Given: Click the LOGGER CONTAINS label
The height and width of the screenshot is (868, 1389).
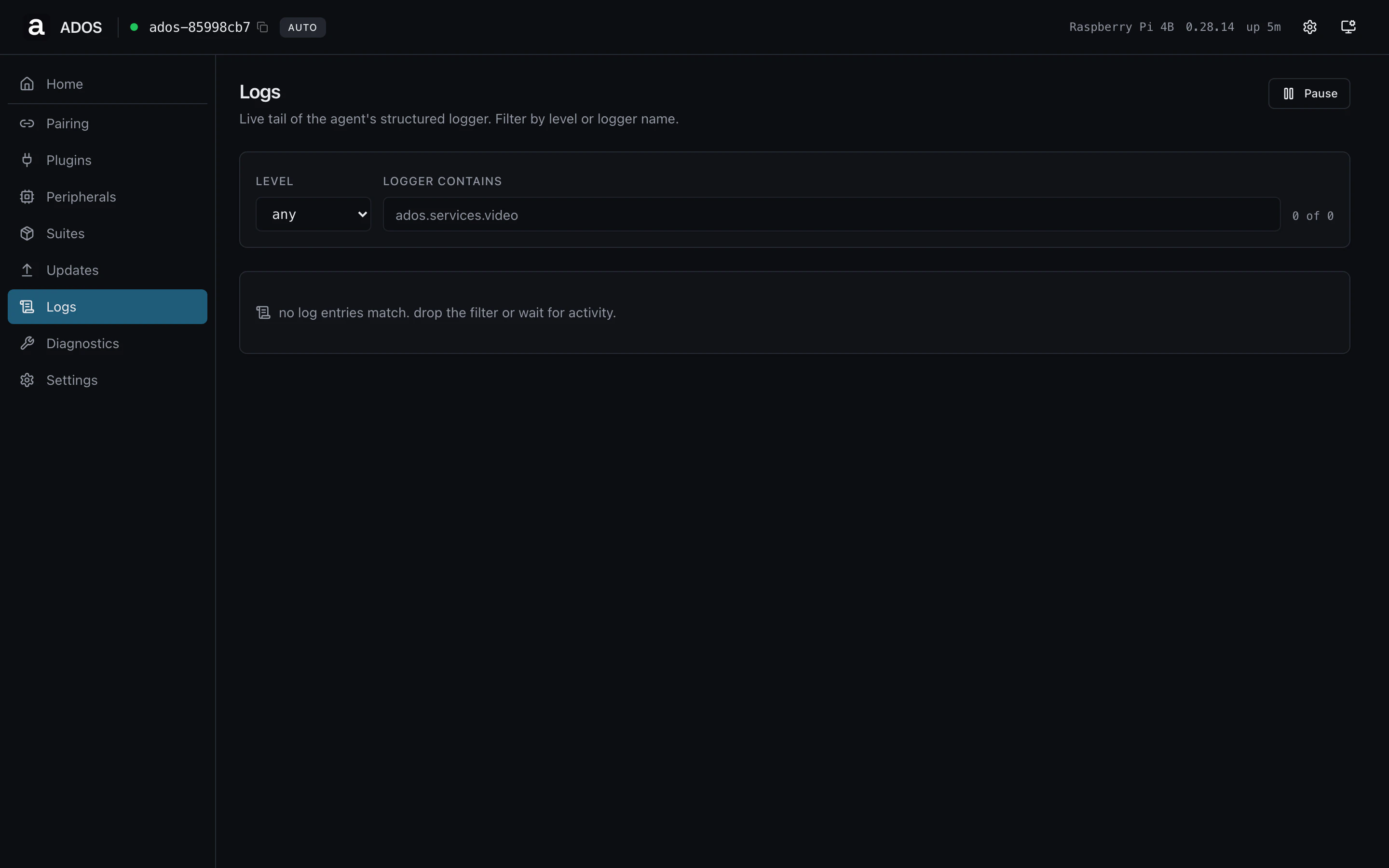Looking at the screenshot, I should (442, 181).
